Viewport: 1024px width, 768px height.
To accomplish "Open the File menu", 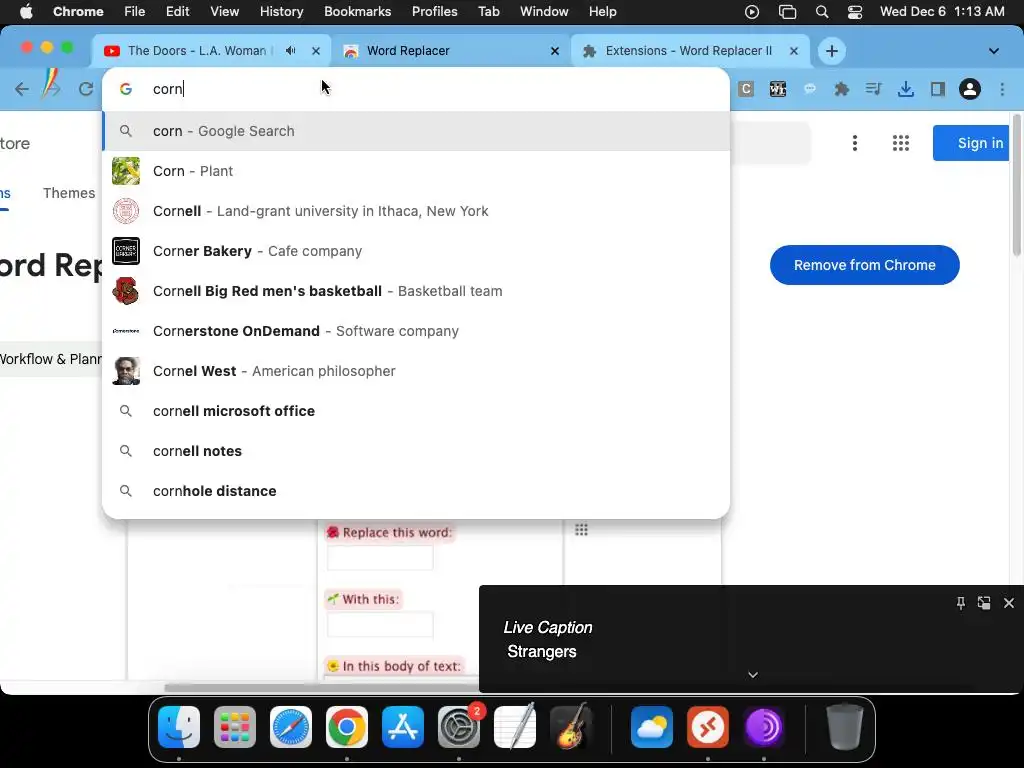I will tap(135, 12).
